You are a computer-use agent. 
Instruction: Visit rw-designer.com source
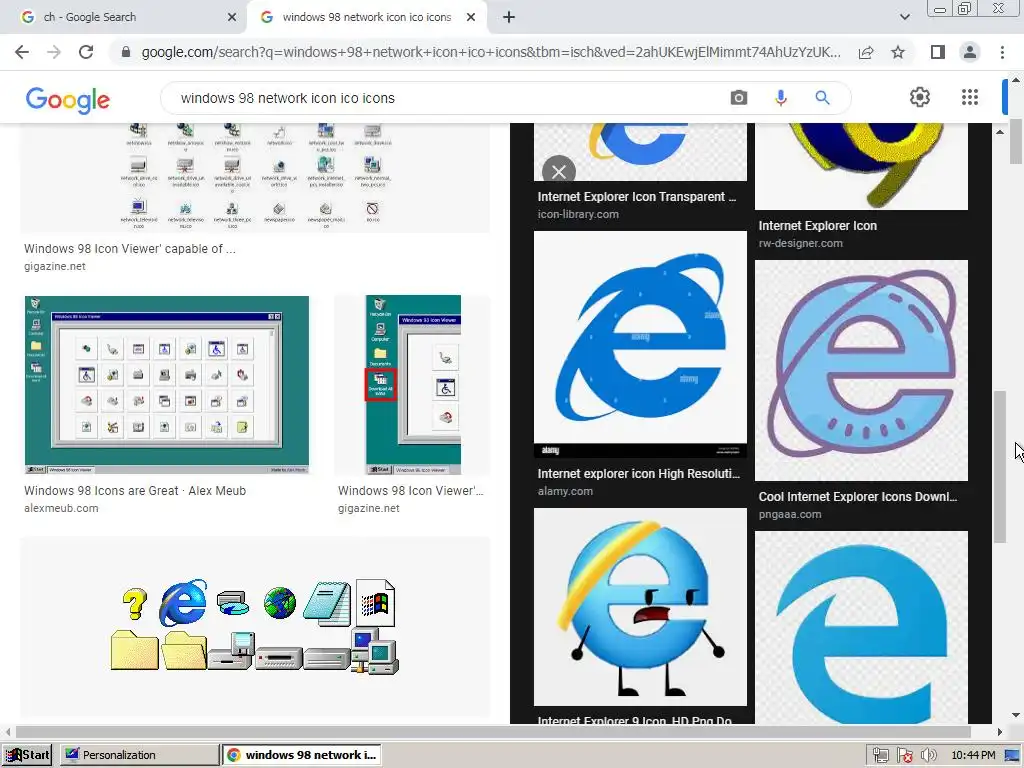coord(801,244)
